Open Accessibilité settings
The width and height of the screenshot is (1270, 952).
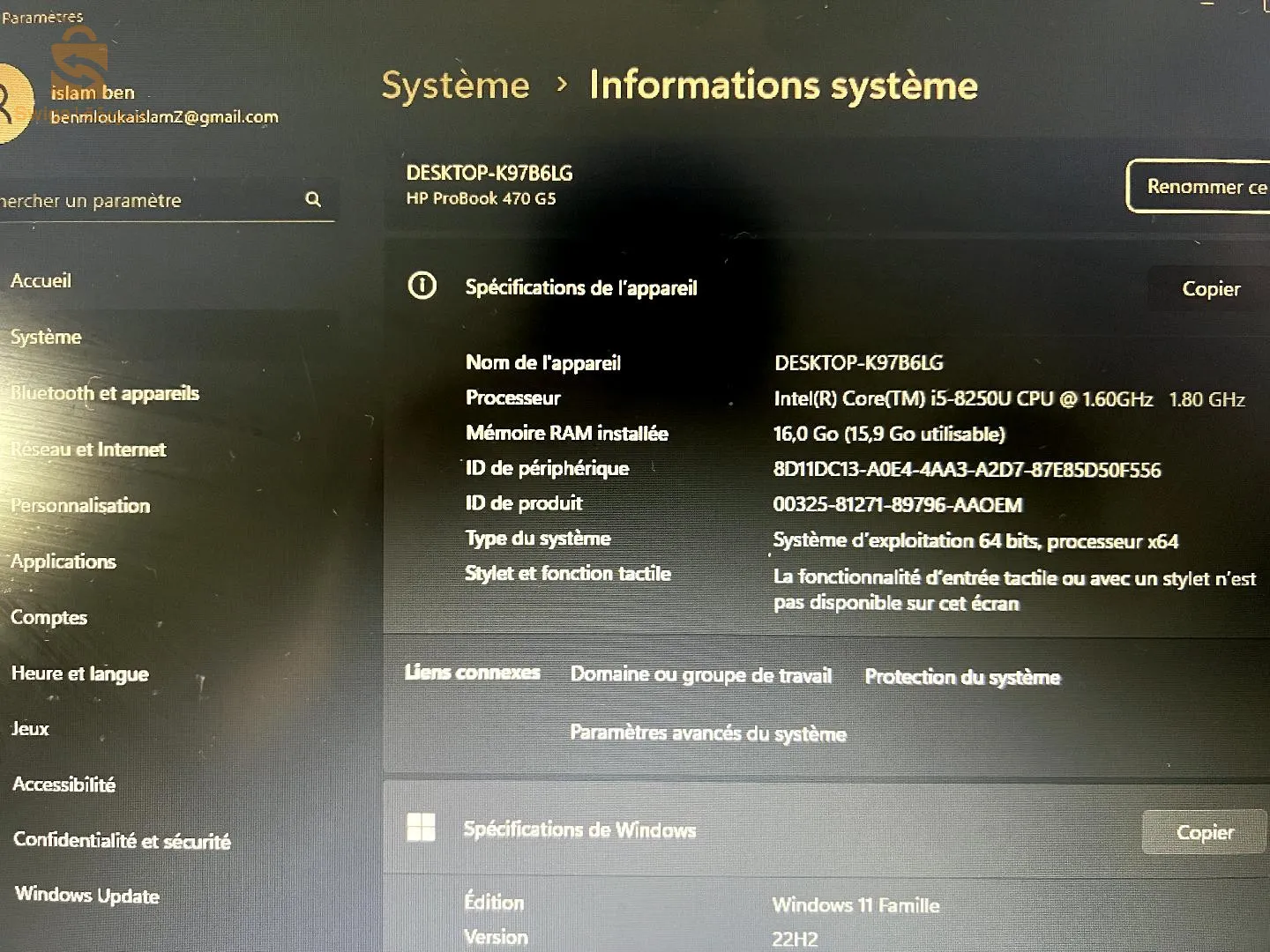click(64, 785)
